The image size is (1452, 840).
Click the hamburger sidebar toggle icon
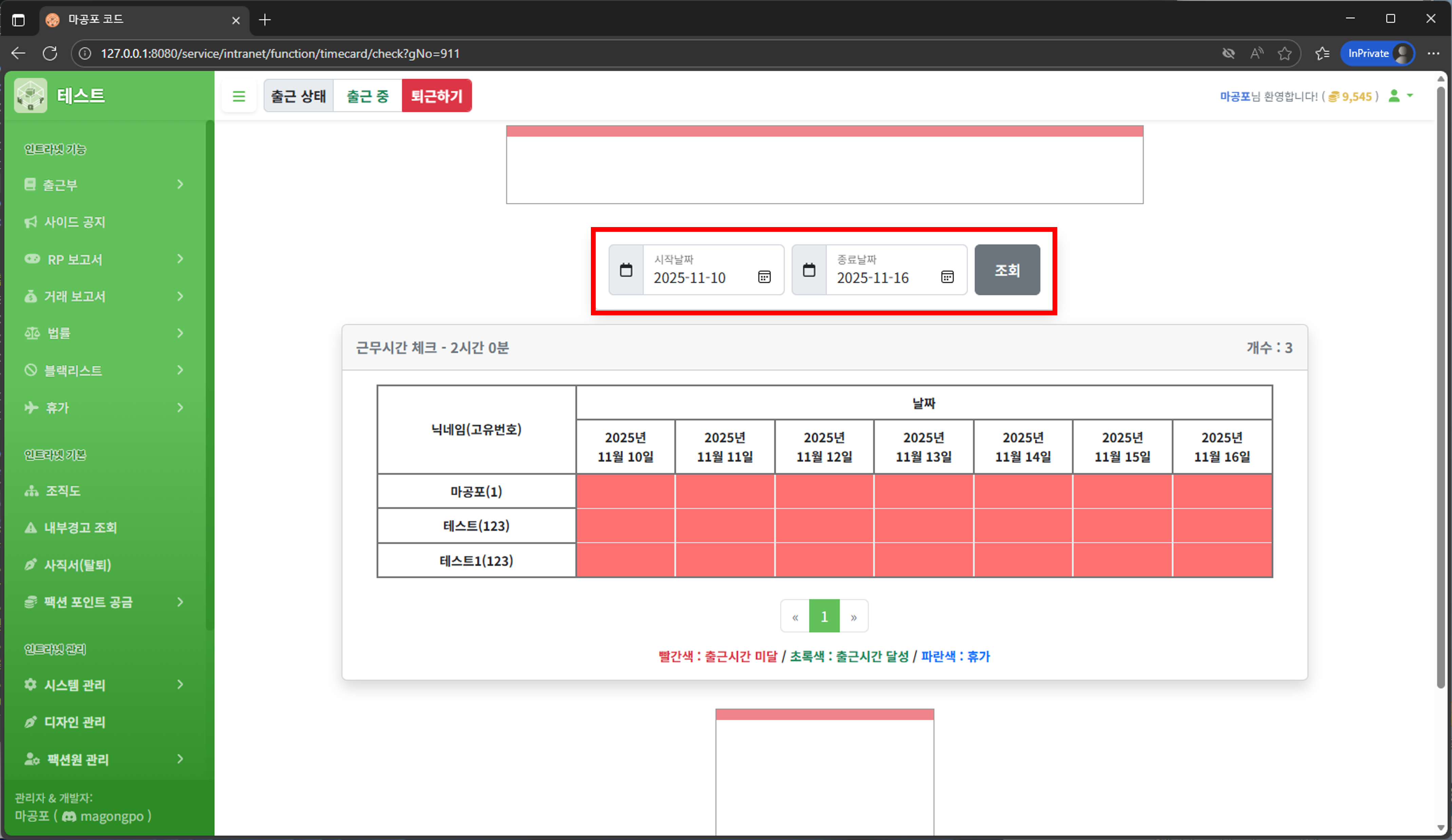pyautogui.click(x=239, y=96)
